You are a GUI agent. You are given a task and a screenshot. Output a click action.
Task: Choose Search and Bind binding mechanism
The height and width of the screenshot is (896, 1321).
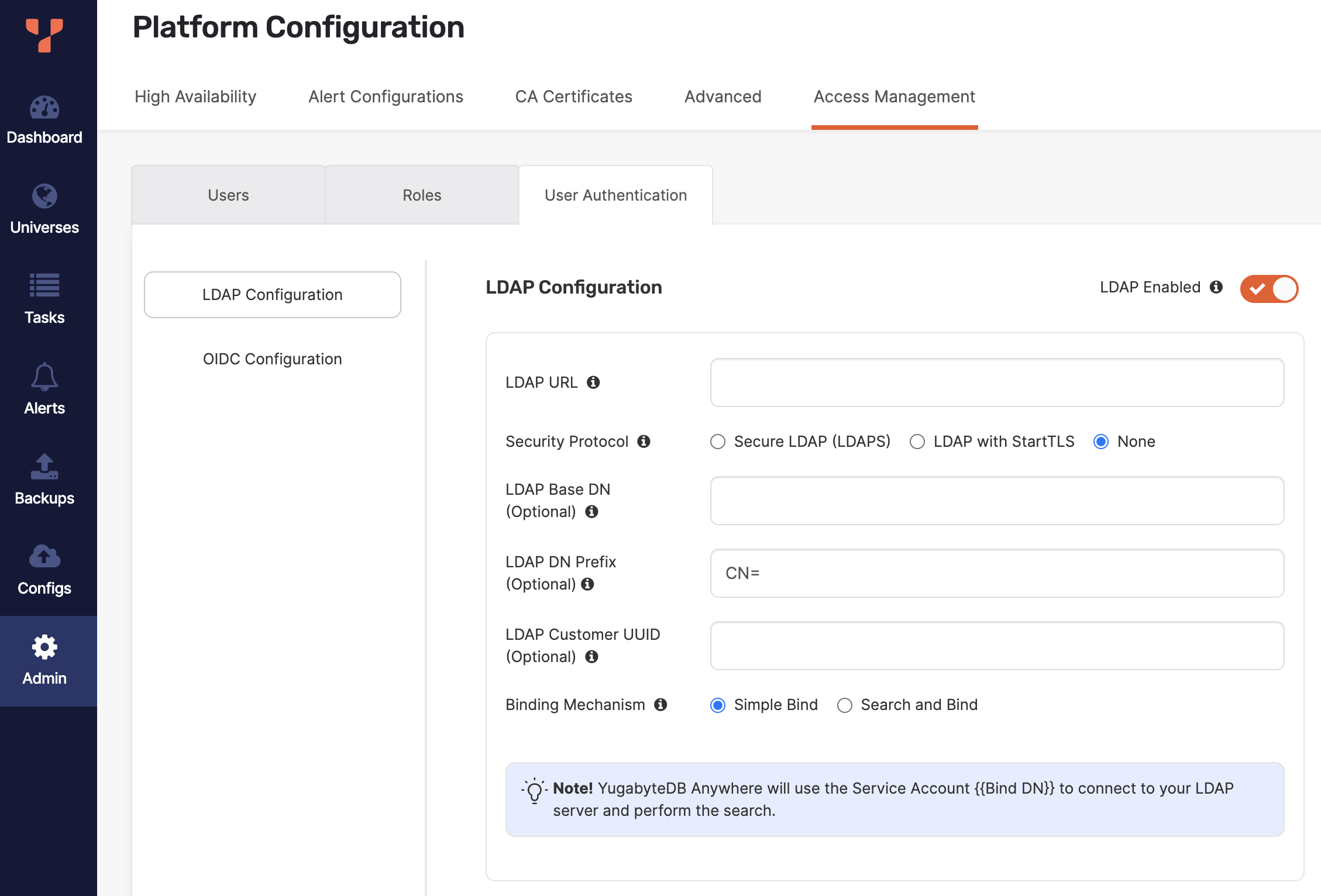[x=845, y=705]
